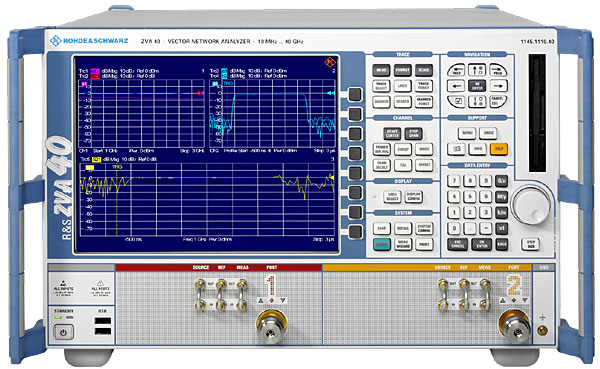This screenshot has height=369, width=600.
Task: Push the Windows menu key in Support
Action: [456, 149]
